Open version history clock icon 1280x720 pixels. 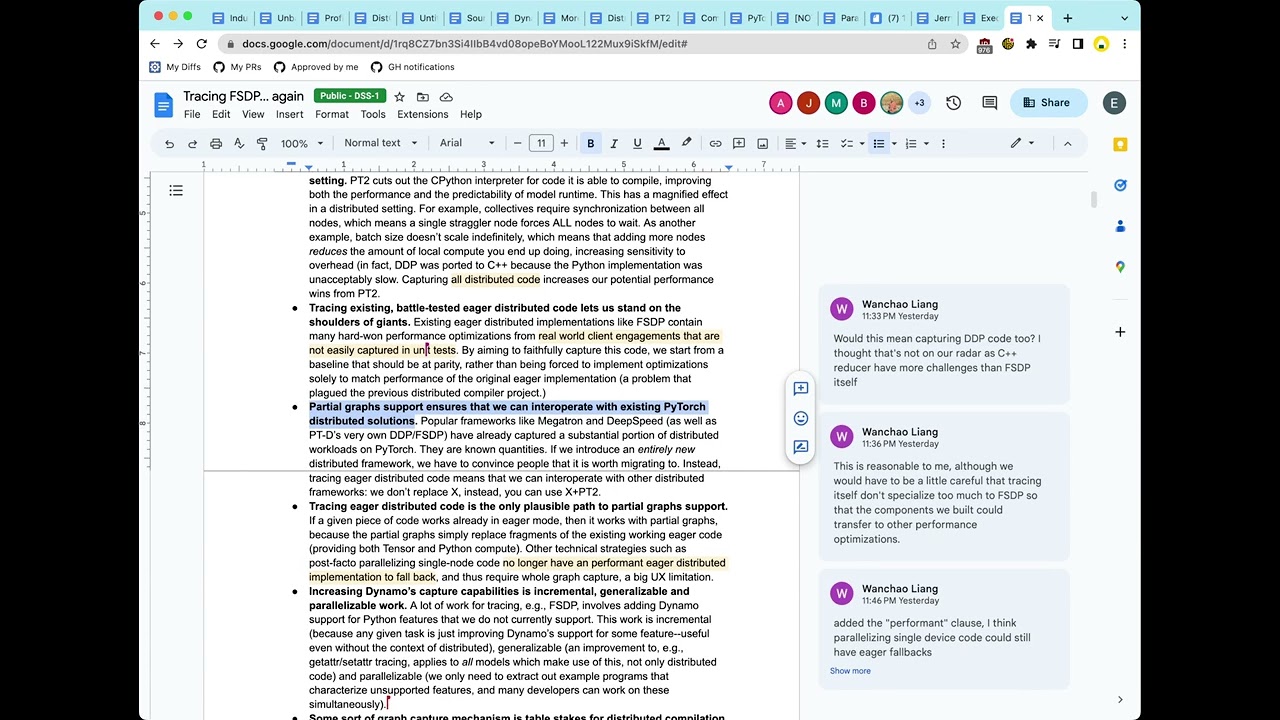click(x=953, y=102)
